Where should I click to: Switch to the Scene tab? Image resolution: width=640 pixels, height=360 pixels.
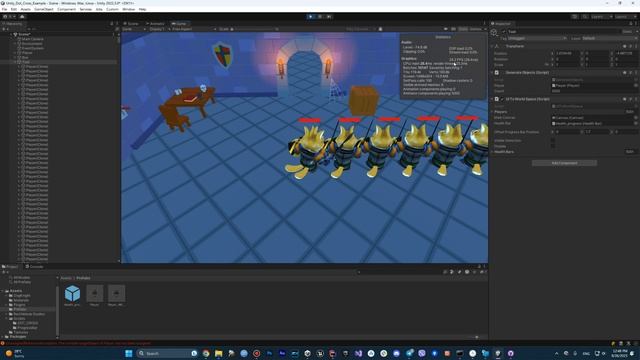tap(131, 24)
